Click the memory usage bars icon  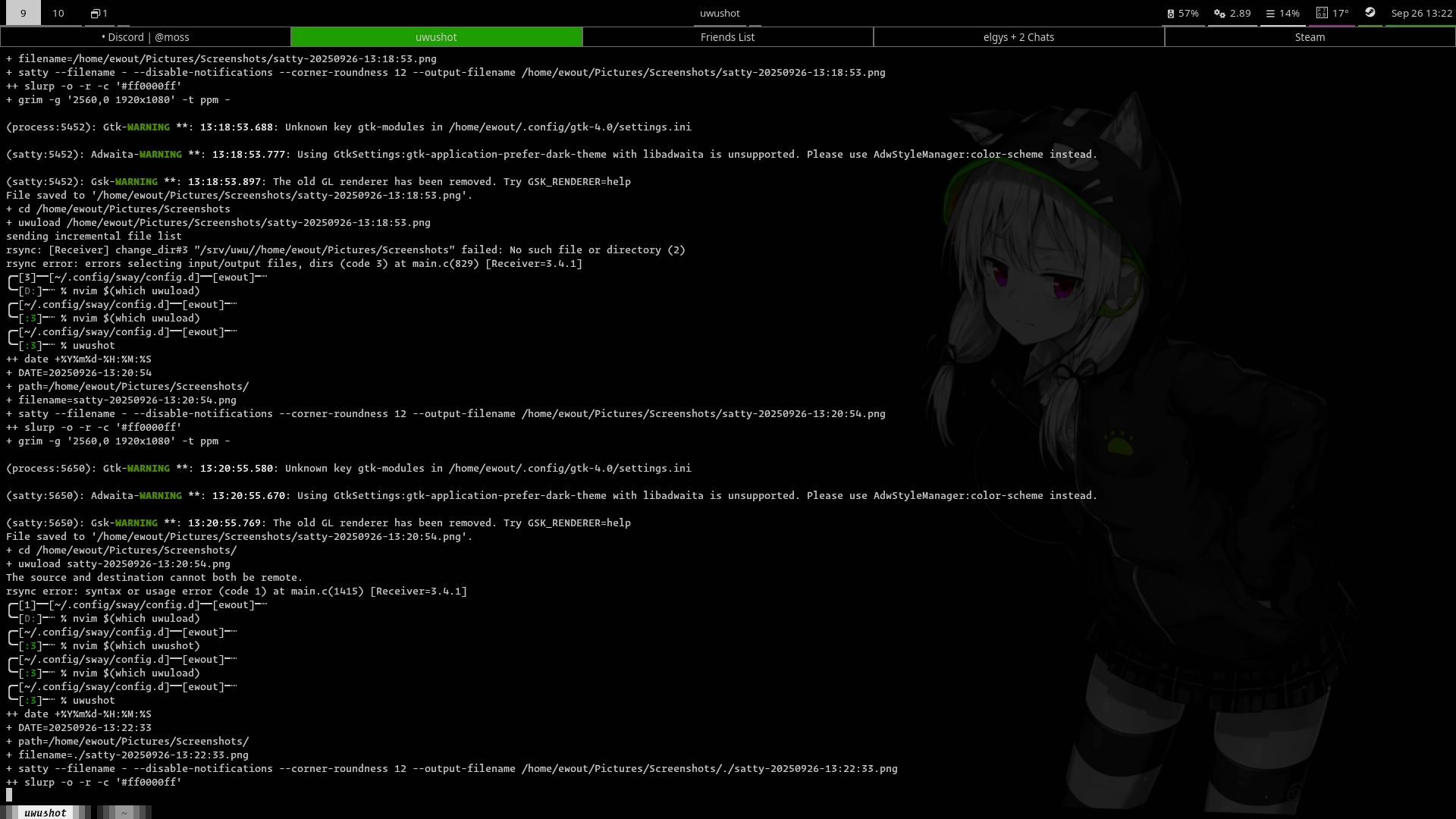pyautogui.click(x=1270, y=13)
